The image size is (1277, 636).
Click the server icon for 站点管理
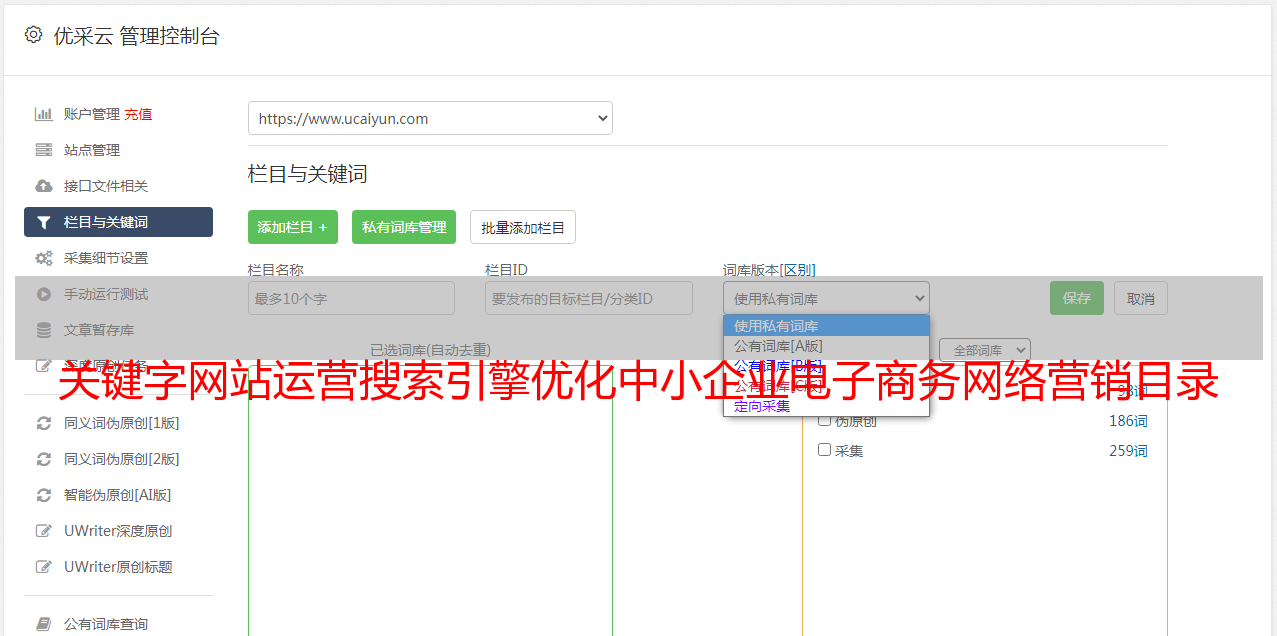[x=44, y=150]
